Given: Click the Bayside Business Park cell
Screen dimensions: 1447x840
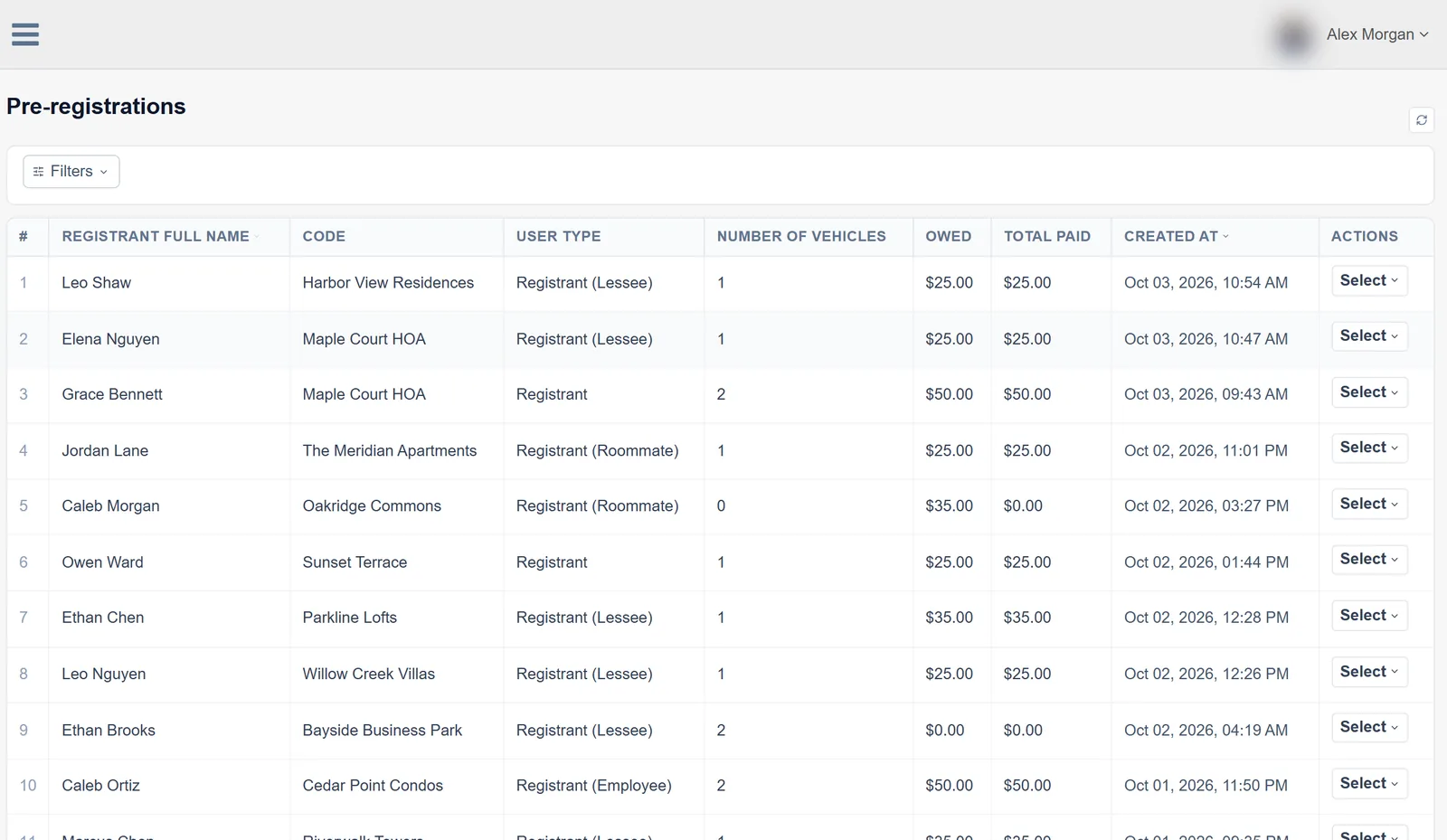Looking at the screenshot, I should 382,731.
